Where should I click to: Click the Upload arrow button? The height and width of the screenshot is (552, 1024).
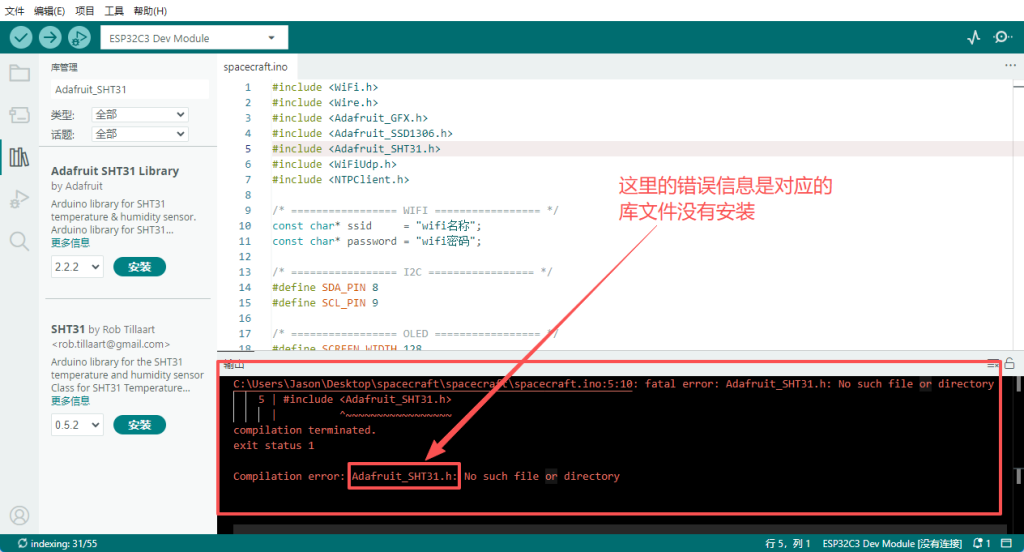(x=50, y=38)
